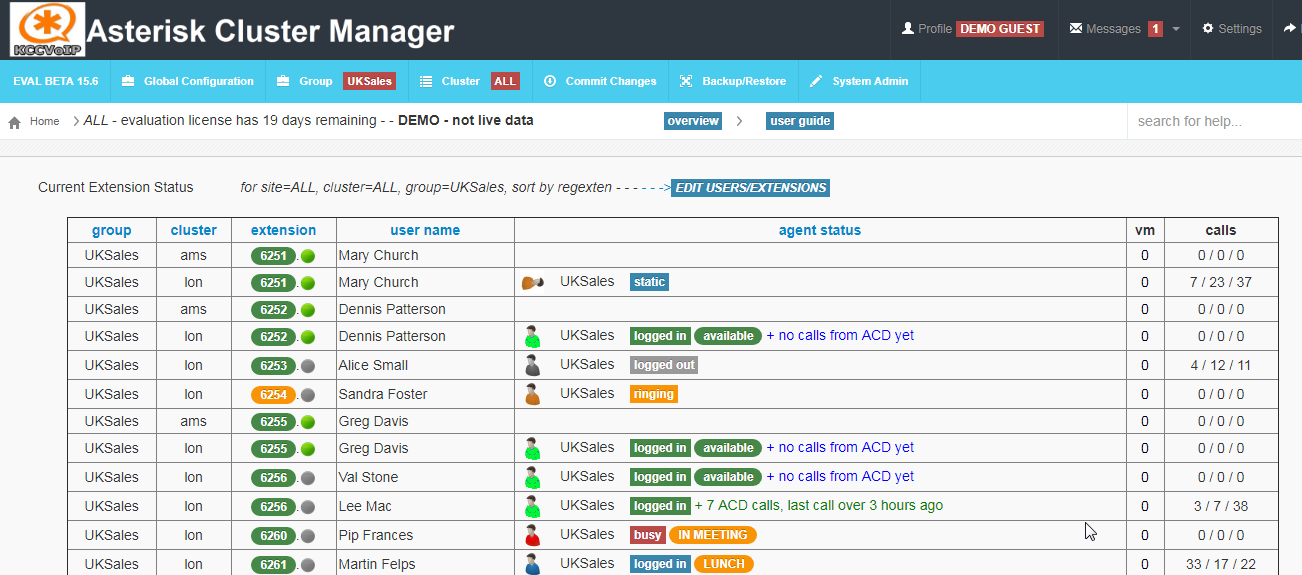The height and width of the screenshot is (575, 1302).
Task: Click the IN MEETING status badge
Action: pos(713,535)
